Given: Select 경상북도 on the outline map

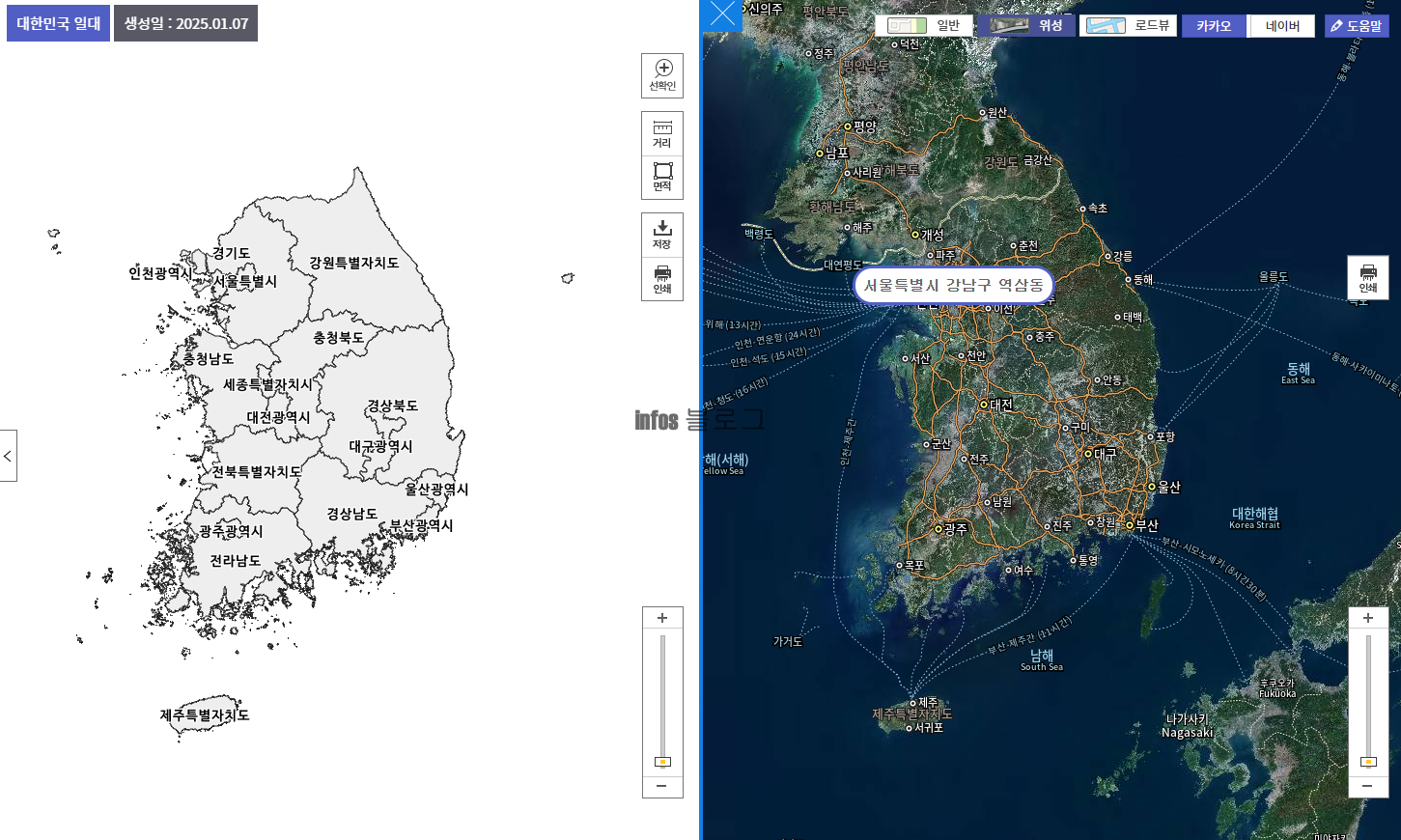Looking at the screenshot, I should click(x=392, y=406).
